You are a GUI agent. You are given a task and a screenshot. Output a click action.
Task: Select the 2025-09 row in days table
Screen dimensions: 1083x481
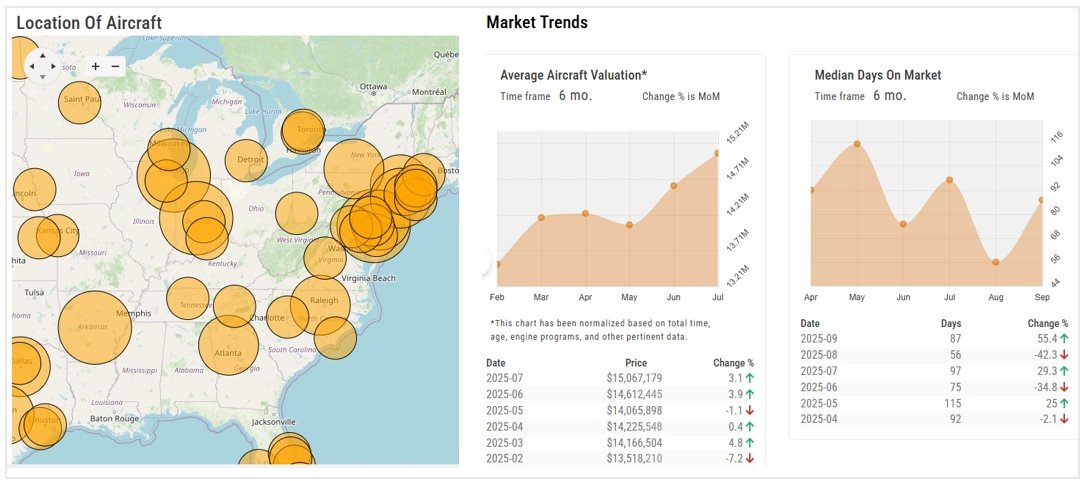coord(934,339)
